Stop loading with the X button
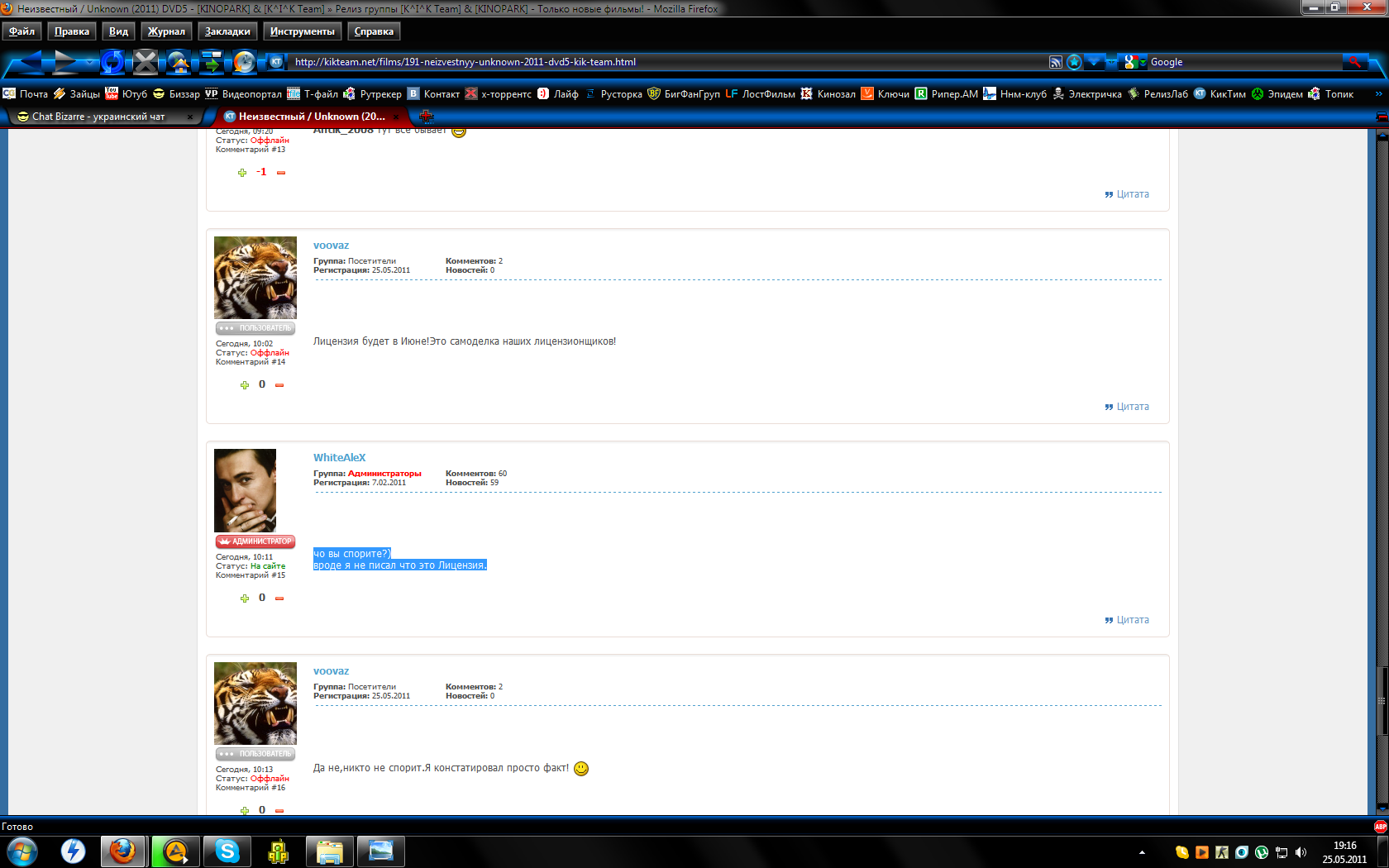1389x868 pixels. [146, 61]
